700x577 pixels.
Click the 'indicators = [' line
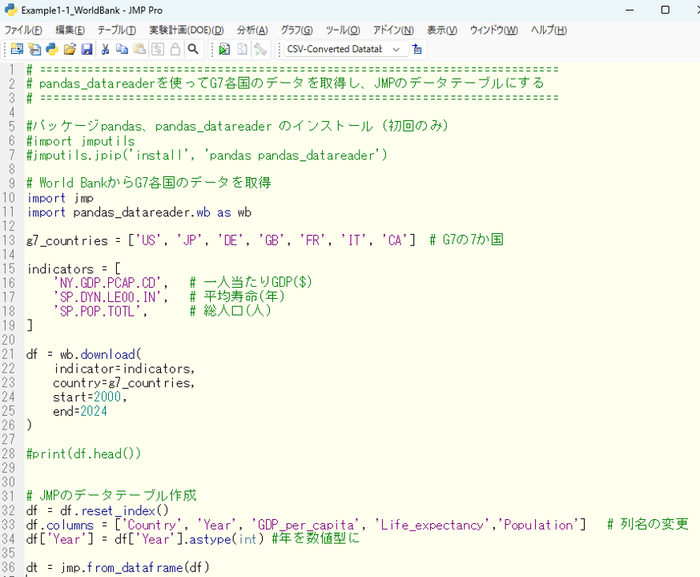(x=74, y=269)
